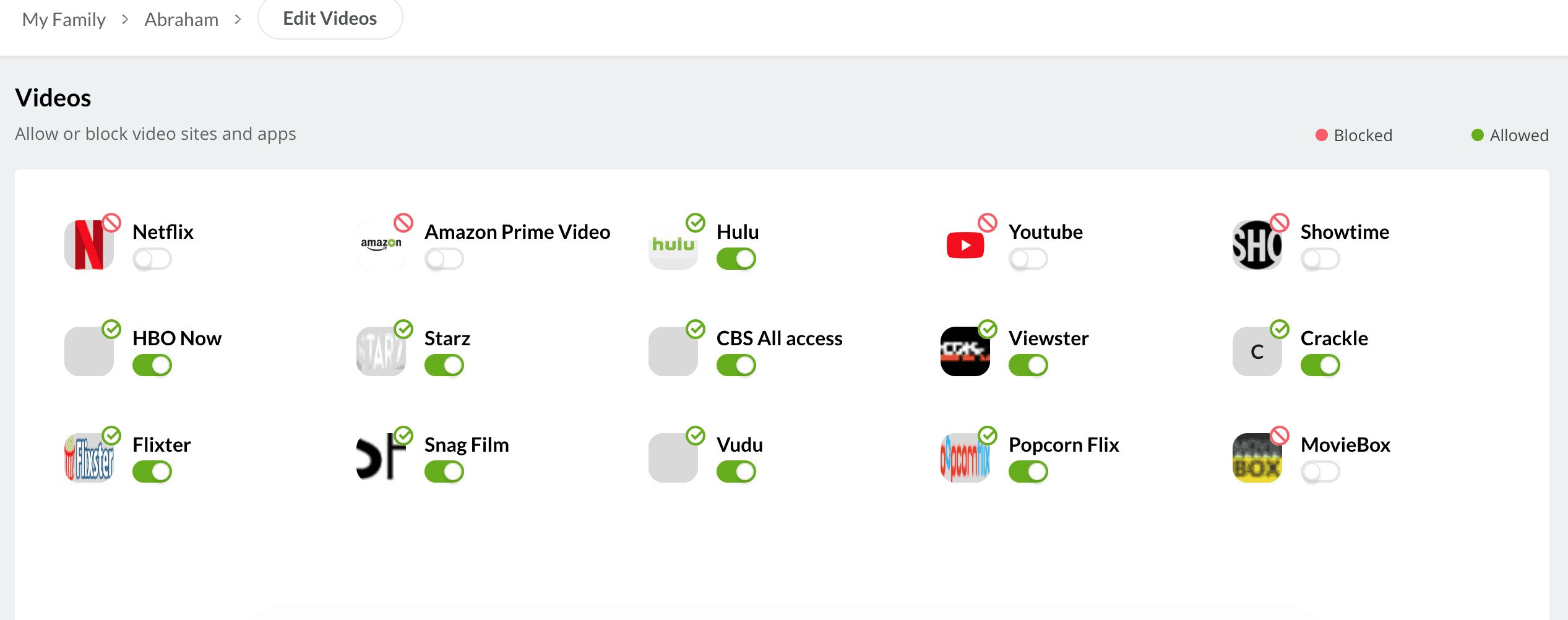Go to My Family breadcrumb

[64, 19]
